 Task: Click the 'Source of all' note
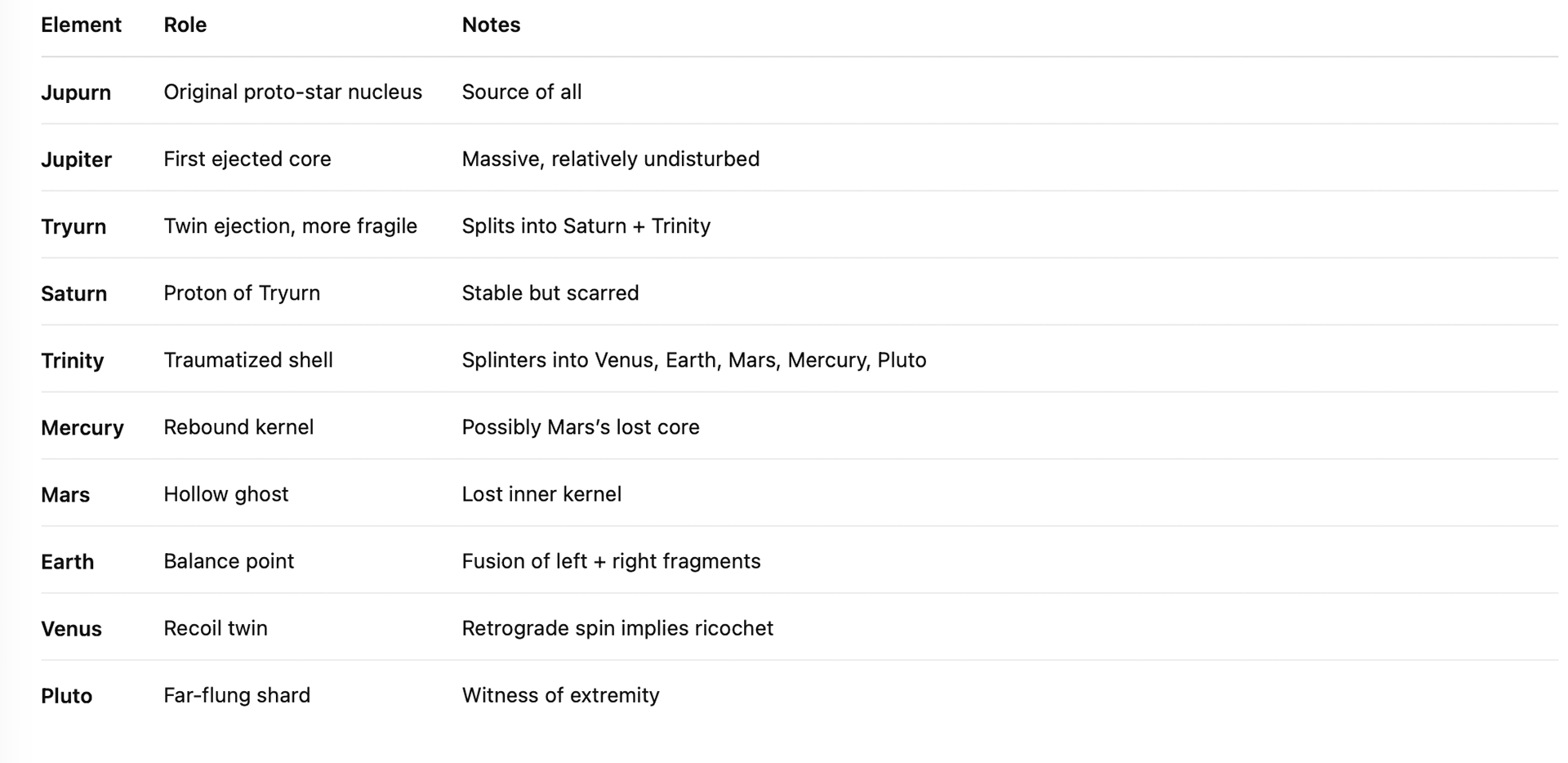(521, 92)
